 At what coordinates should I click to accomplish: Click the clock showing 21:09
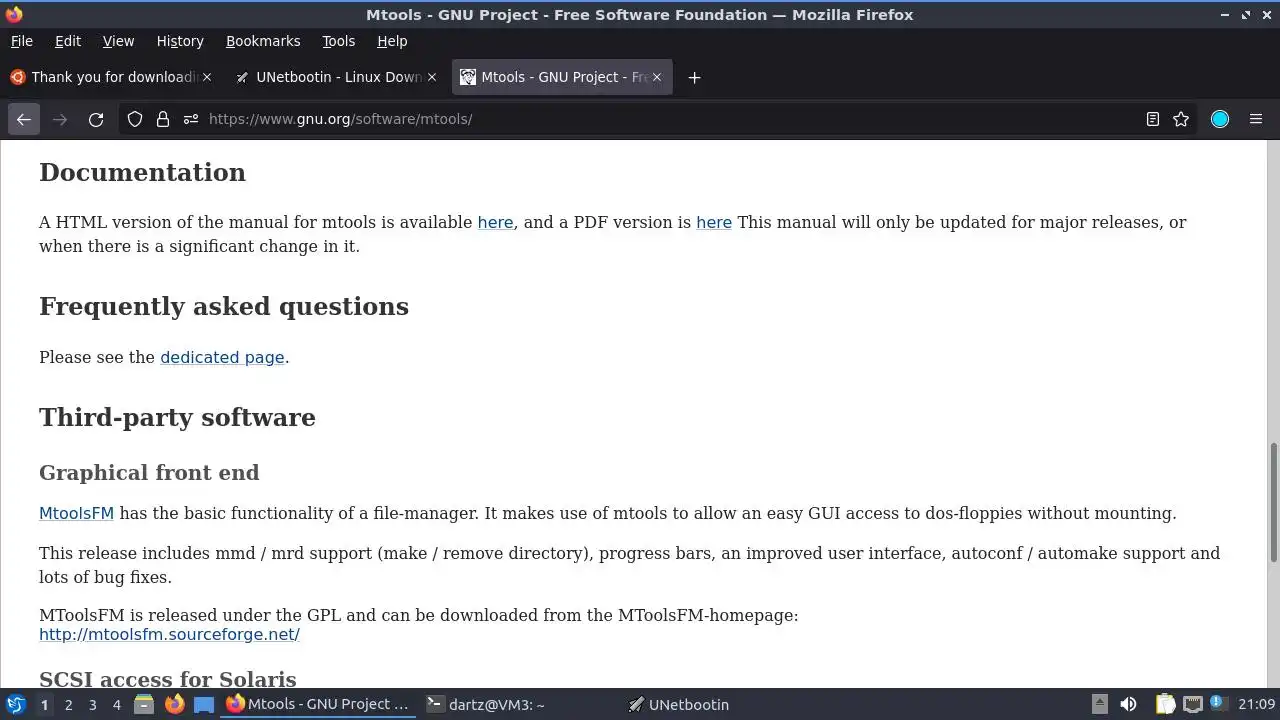1256,704
